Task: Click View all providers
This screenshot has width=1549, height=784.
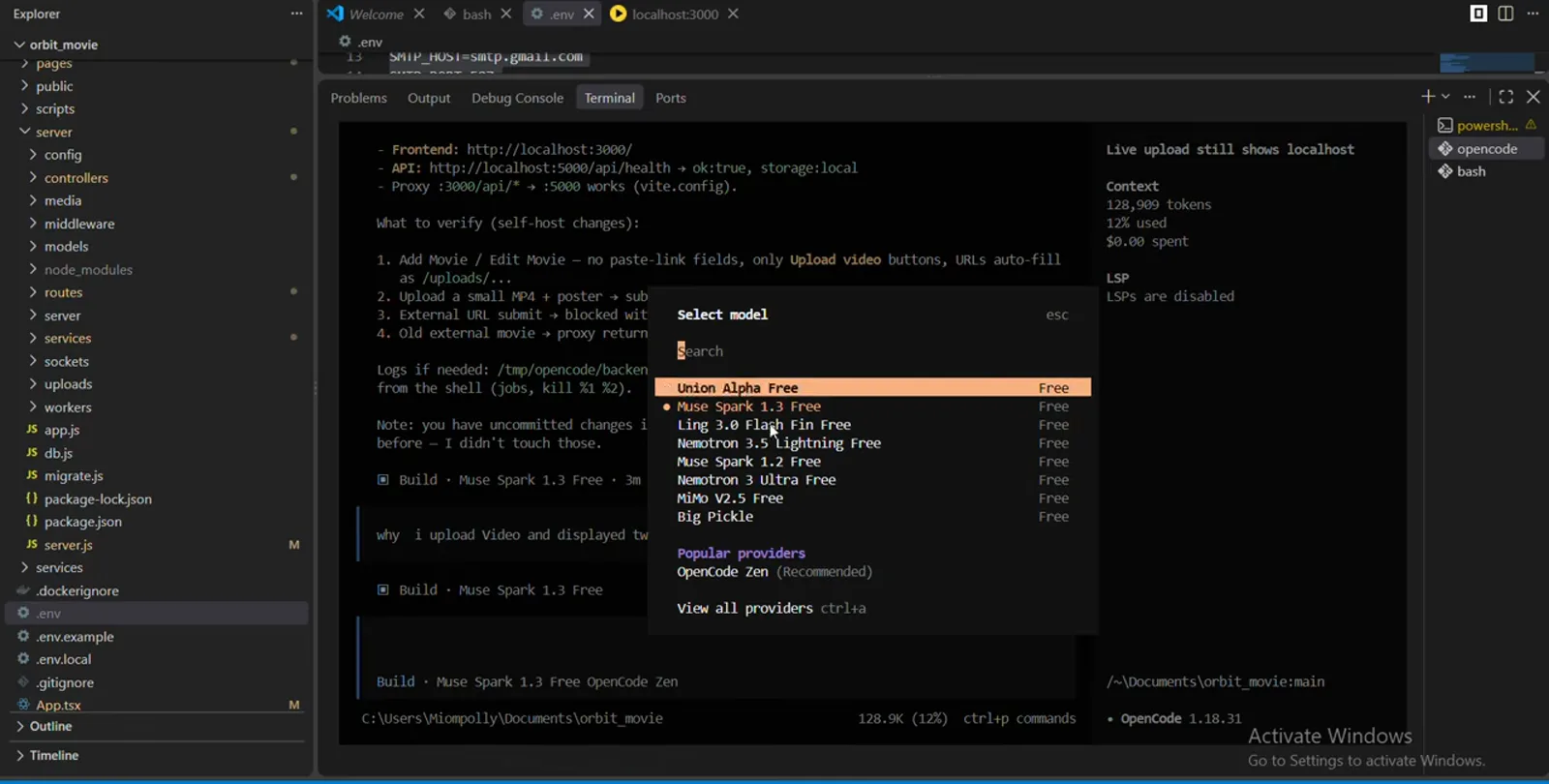Action: point(771,609)
